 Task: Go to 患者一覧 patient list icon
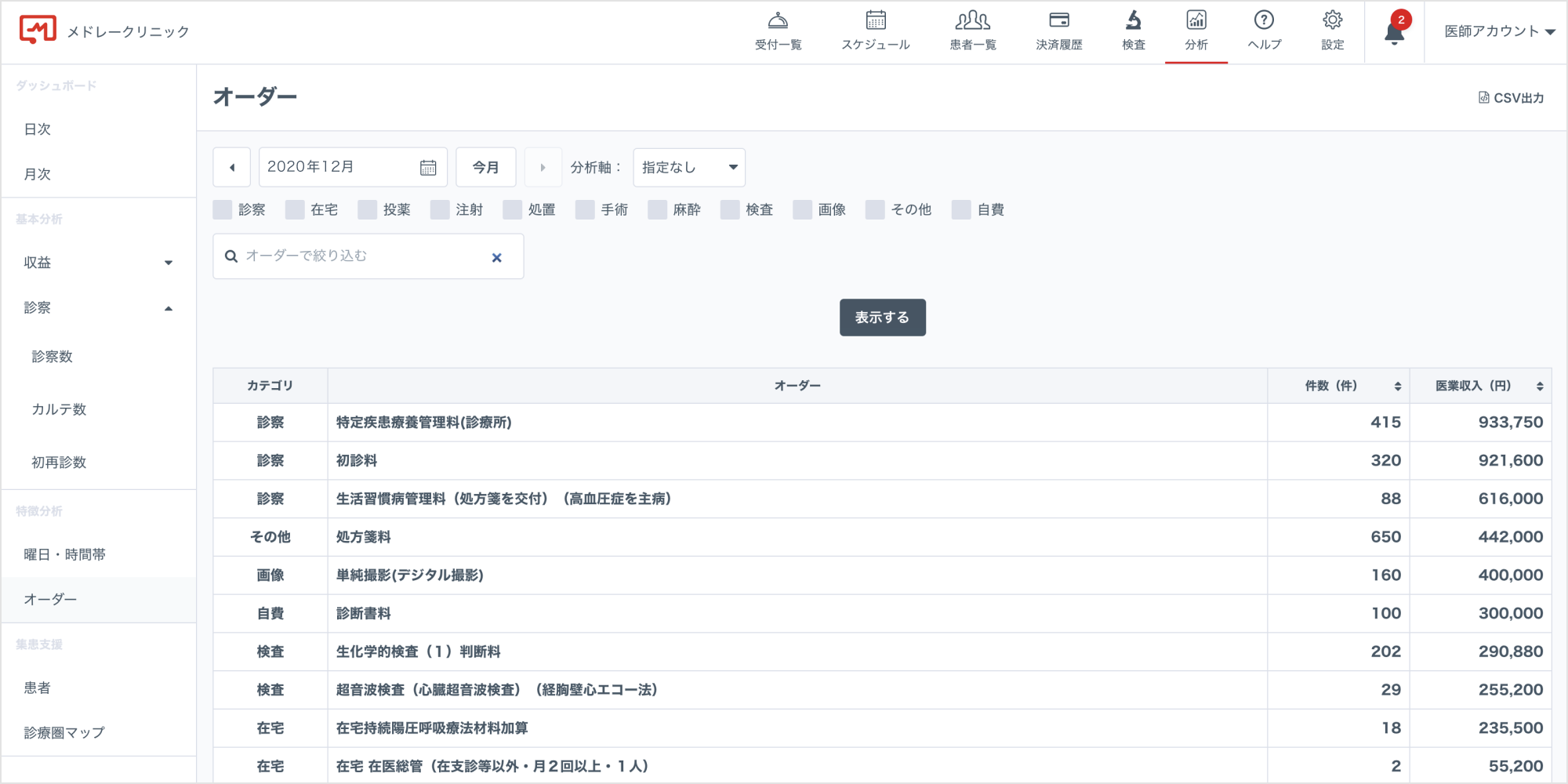(x=972, y=21)
